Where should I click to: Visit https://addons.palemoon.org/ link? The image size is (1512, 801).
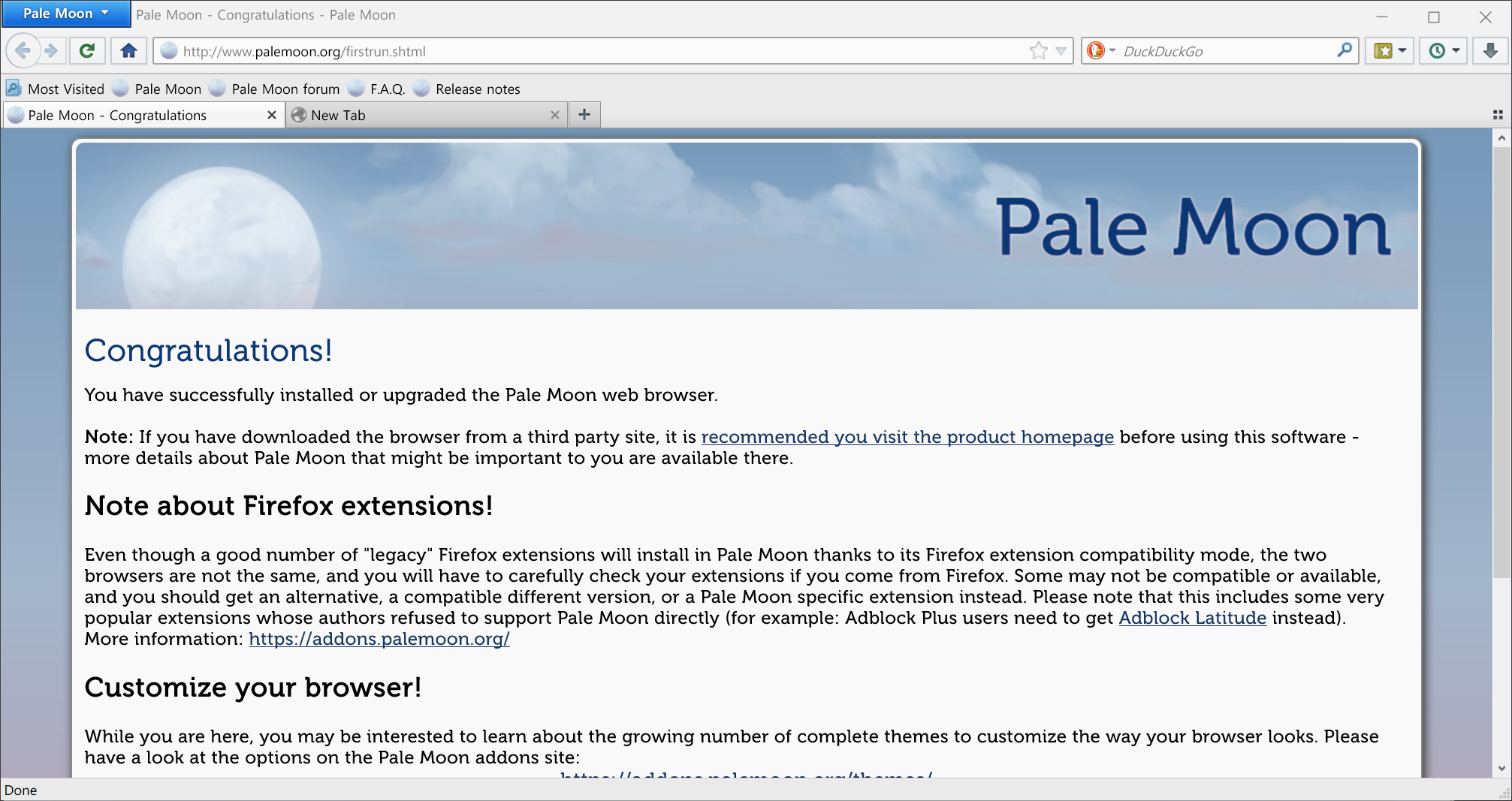[x=379, y=639]
